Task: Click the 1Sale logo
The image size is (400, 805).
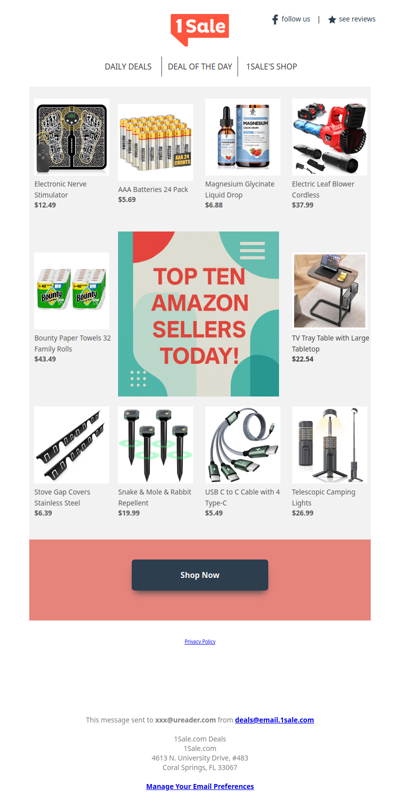Action: coord(200,29)
